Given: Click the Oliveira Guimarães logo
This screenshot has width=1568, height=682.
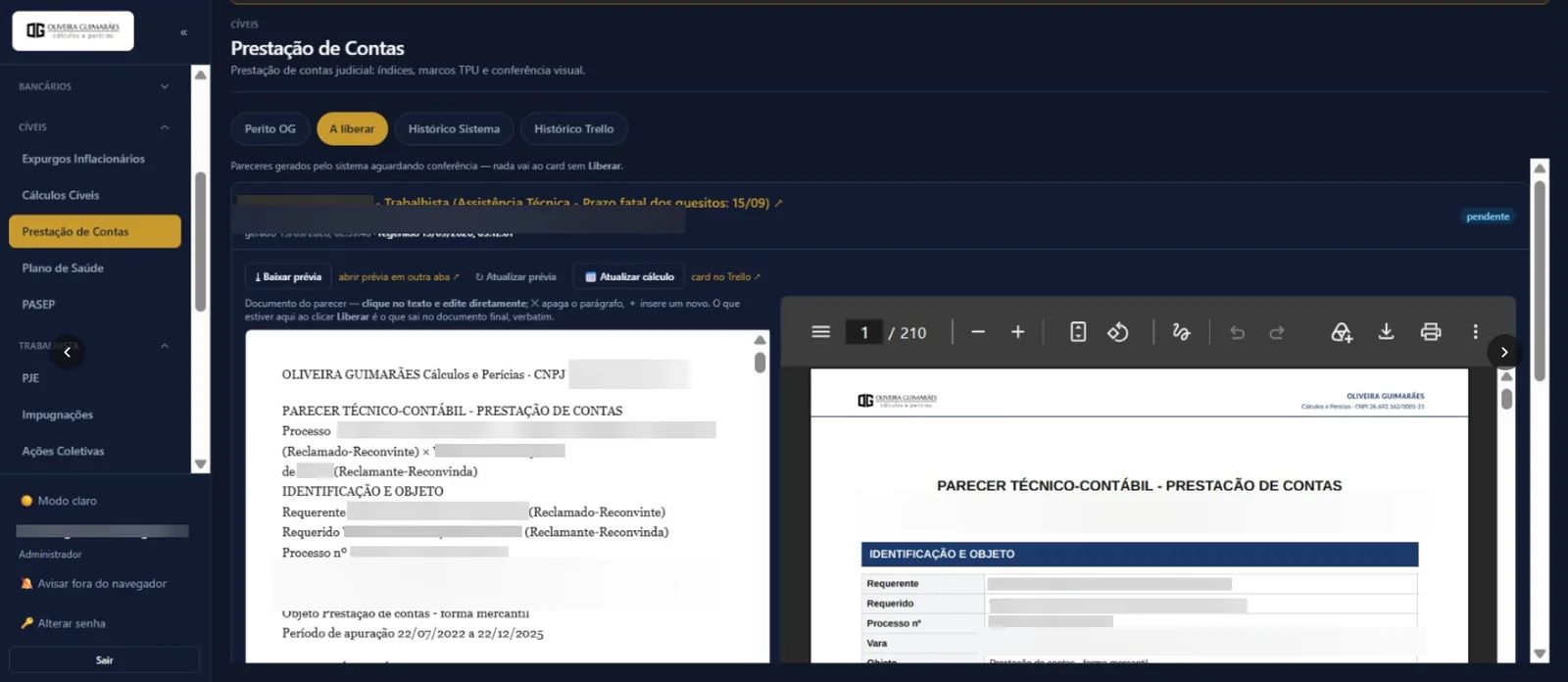Looking at the screenshot, I should click(73, 31).
